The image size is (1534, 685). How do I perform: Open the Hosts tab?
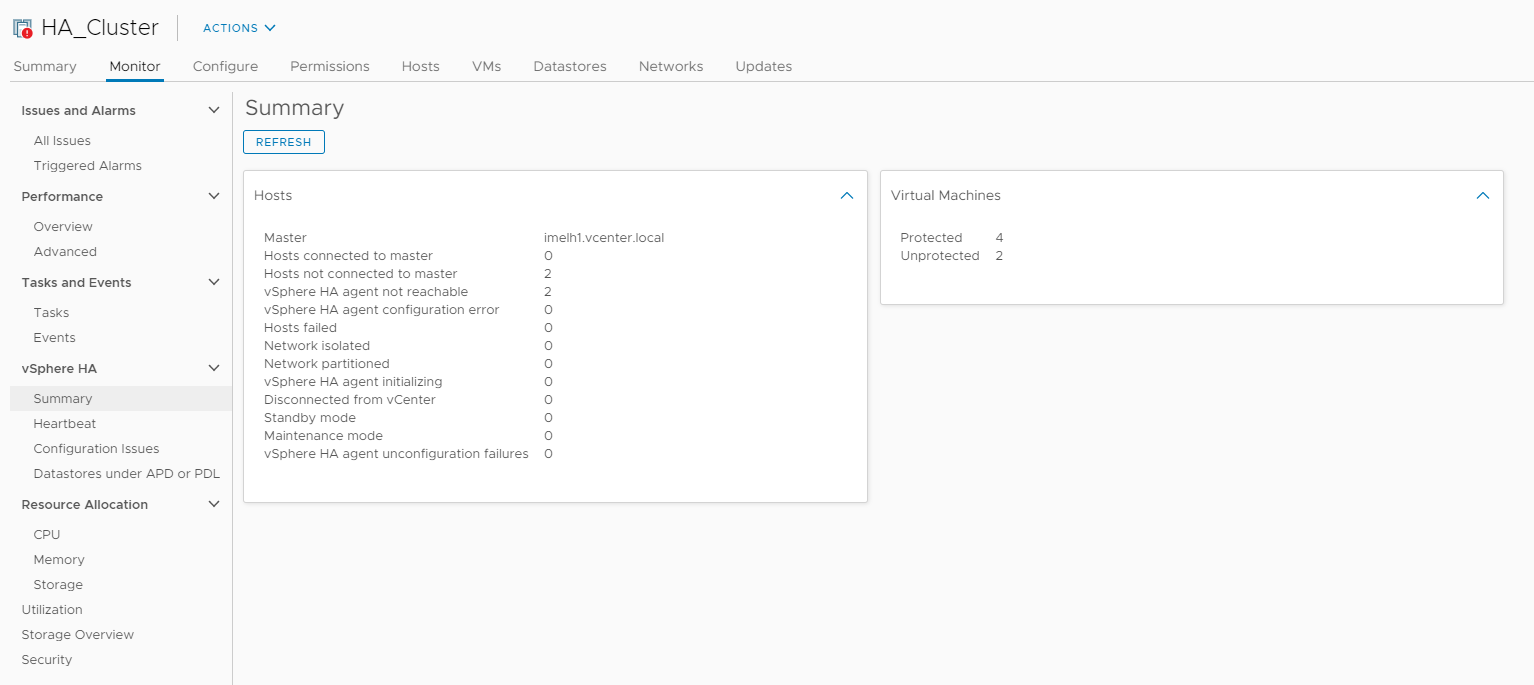tap(421, 66)
